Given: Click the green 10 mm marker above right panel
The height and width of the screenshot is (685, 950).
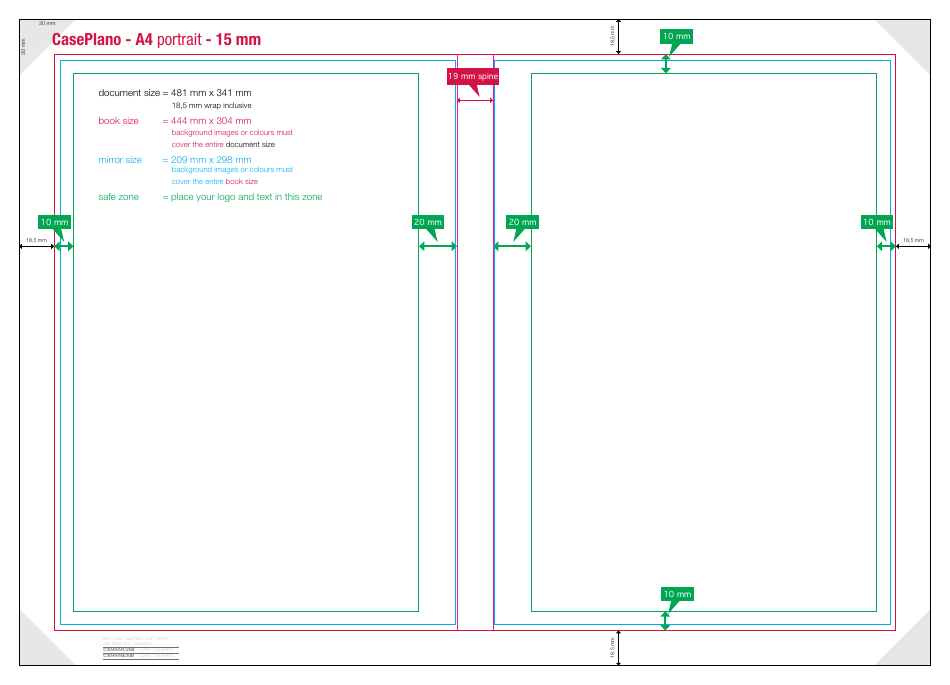Looking at the screenshot, I should point(676,36).
